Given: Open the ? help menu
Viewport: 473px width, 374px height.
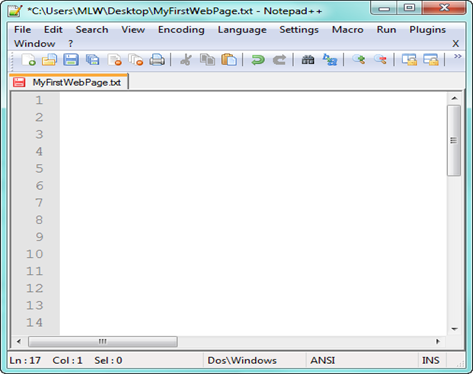Looking at the screenshot, I should [x=70, y=44].
